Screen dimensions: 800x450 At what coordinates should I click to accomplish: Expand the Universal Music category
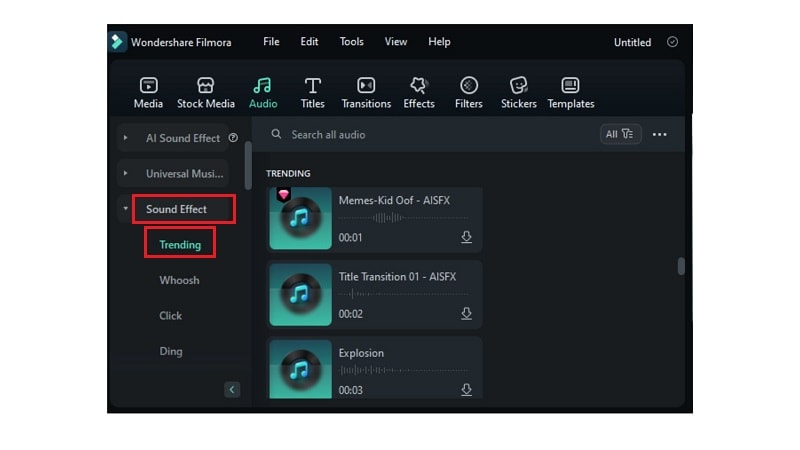click(x=126, y=173)
